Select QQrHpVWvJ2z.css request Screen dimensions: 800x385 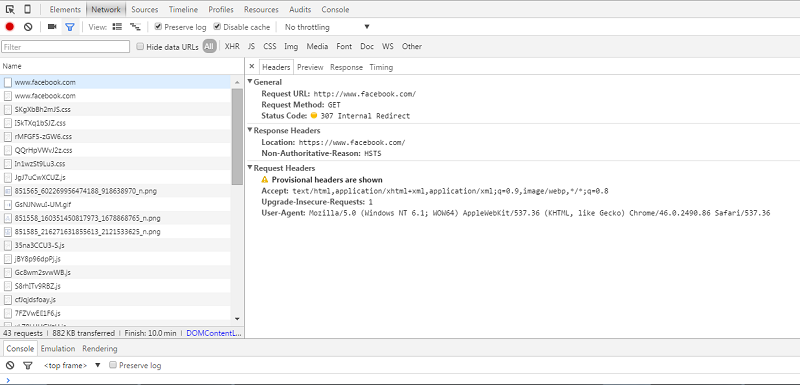point(116,150)
